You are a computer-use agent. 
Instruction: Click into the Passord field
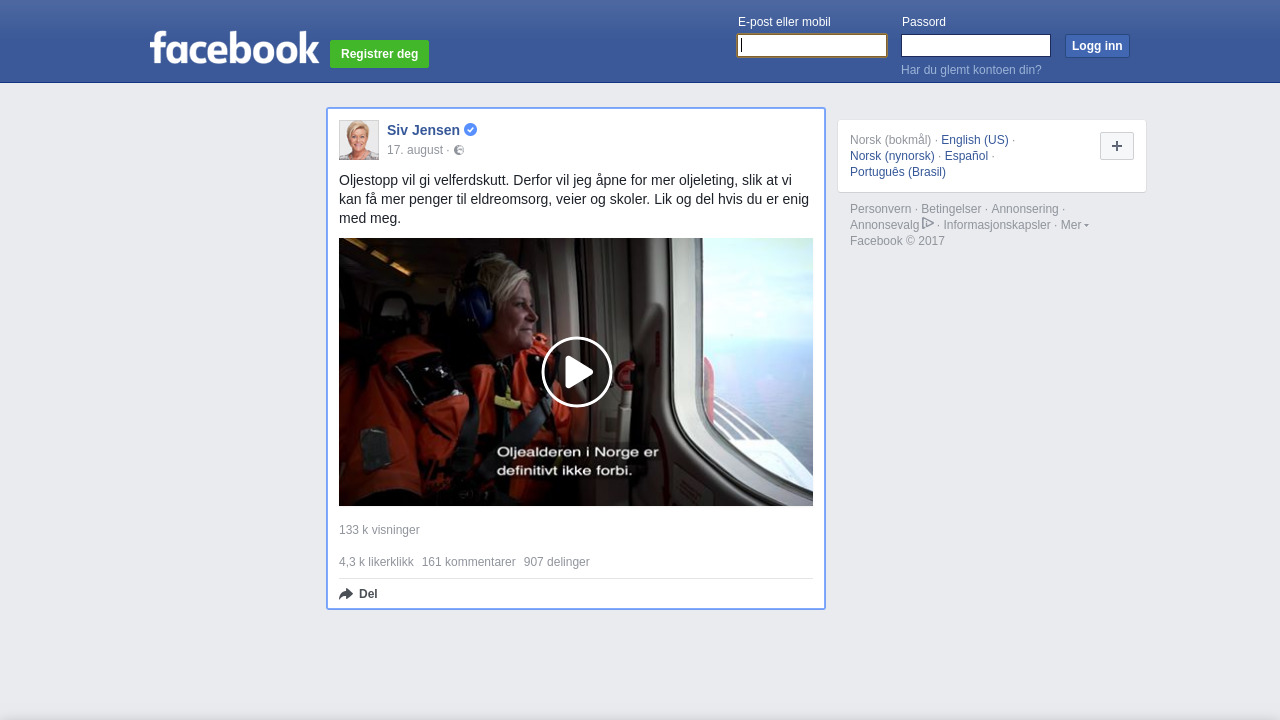pyautogui.click(x=975, y=46)
